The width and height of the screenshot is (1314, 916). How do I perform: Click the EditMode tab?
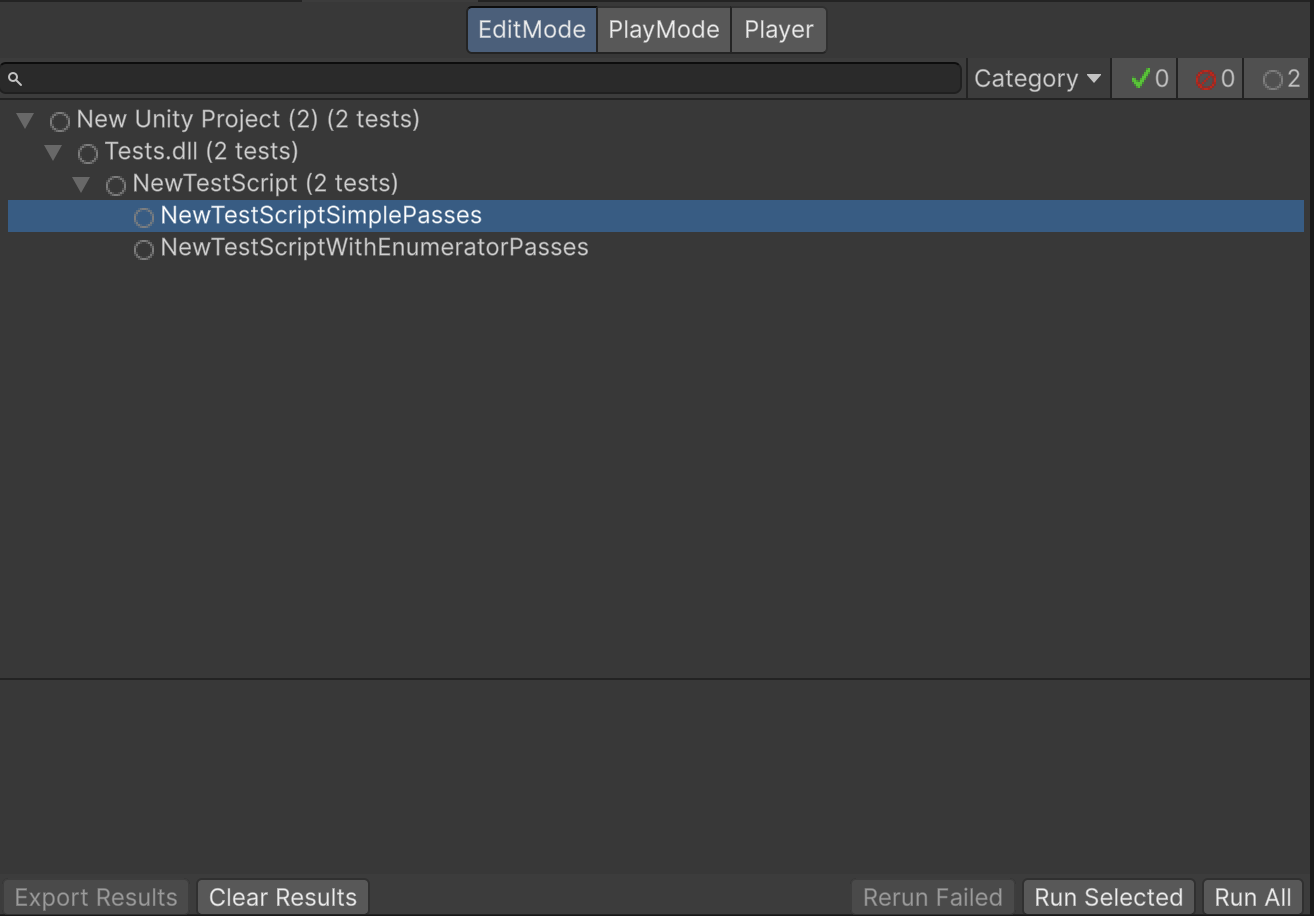531,29
